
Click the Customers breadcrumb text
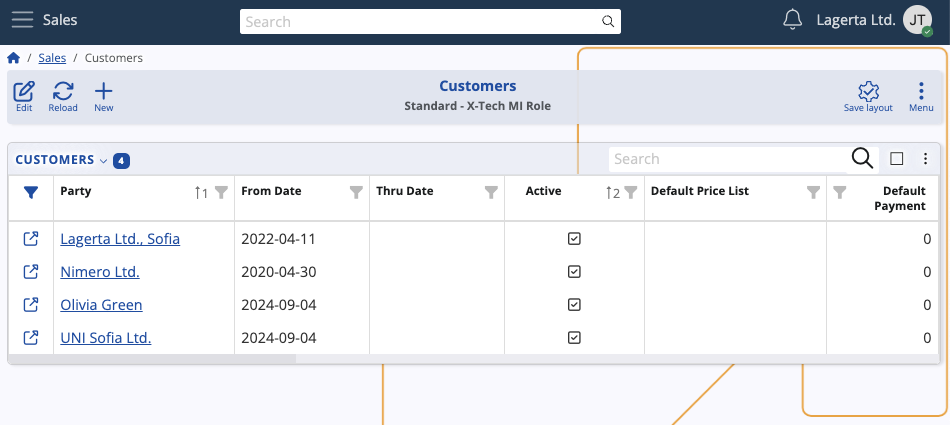click(114, 58)
